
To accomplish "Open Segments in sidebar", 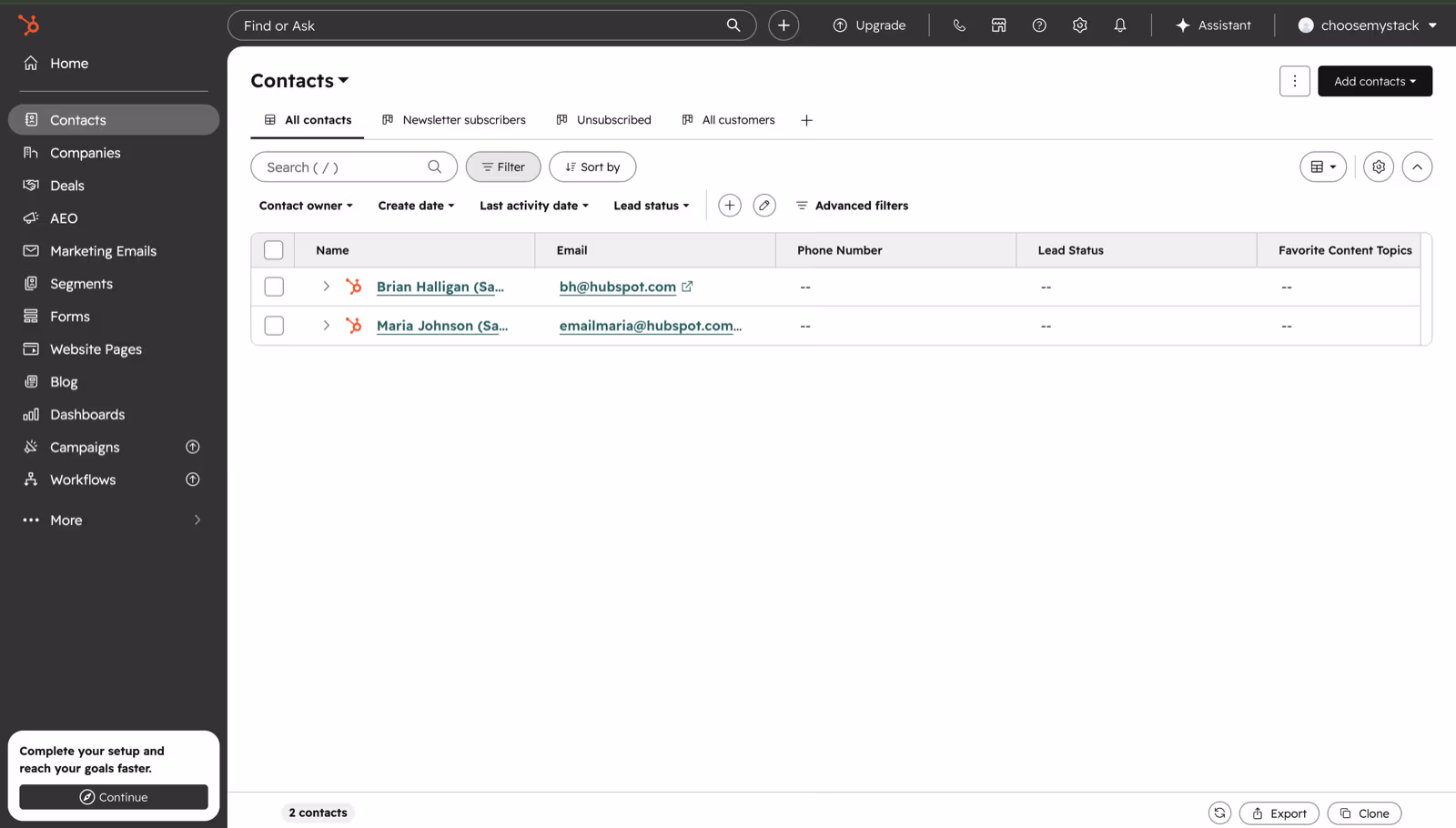I will tap(114, 284).
